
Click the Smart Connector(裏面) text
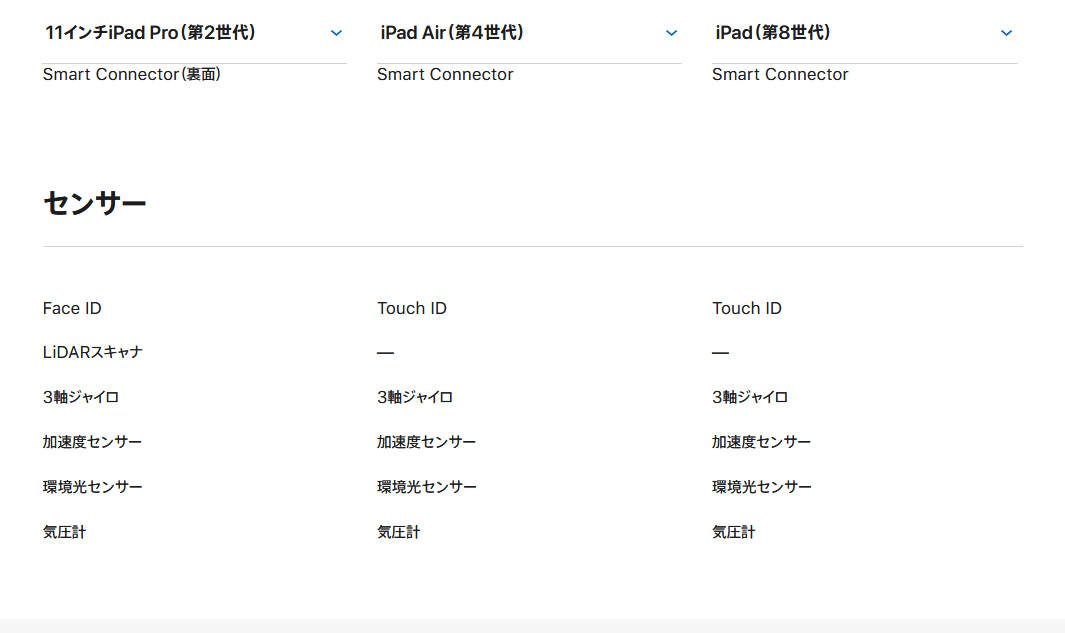pos(132,75)
